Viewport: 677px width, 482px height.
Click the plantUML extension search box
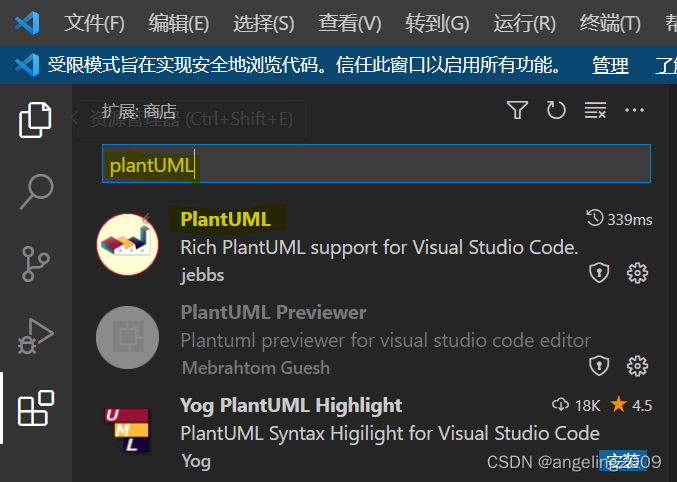(376, 163)
